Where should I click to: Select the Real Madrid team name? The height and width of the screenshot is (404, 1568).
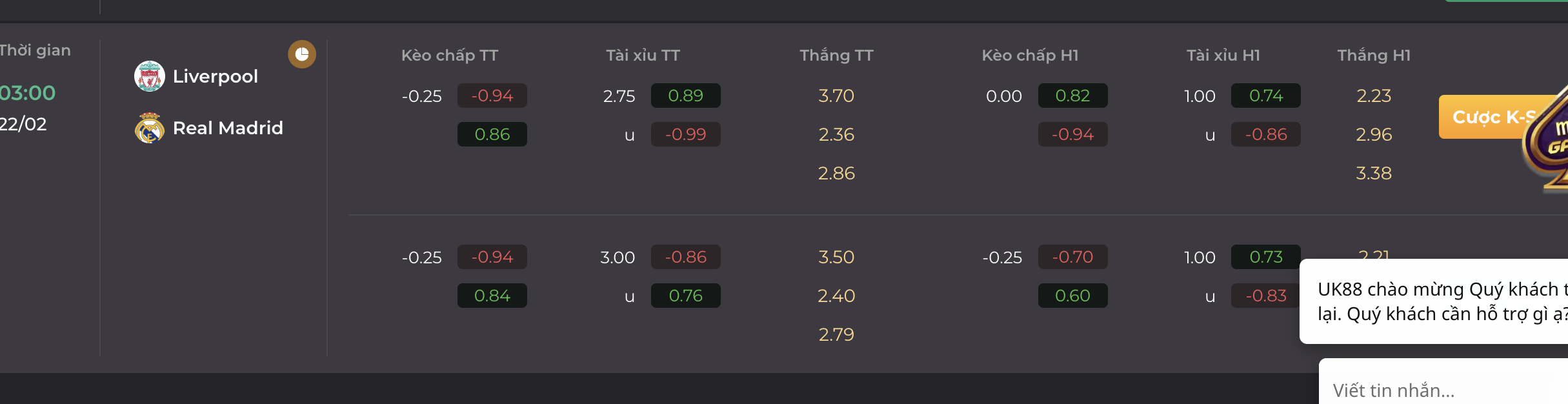point(228,128)
